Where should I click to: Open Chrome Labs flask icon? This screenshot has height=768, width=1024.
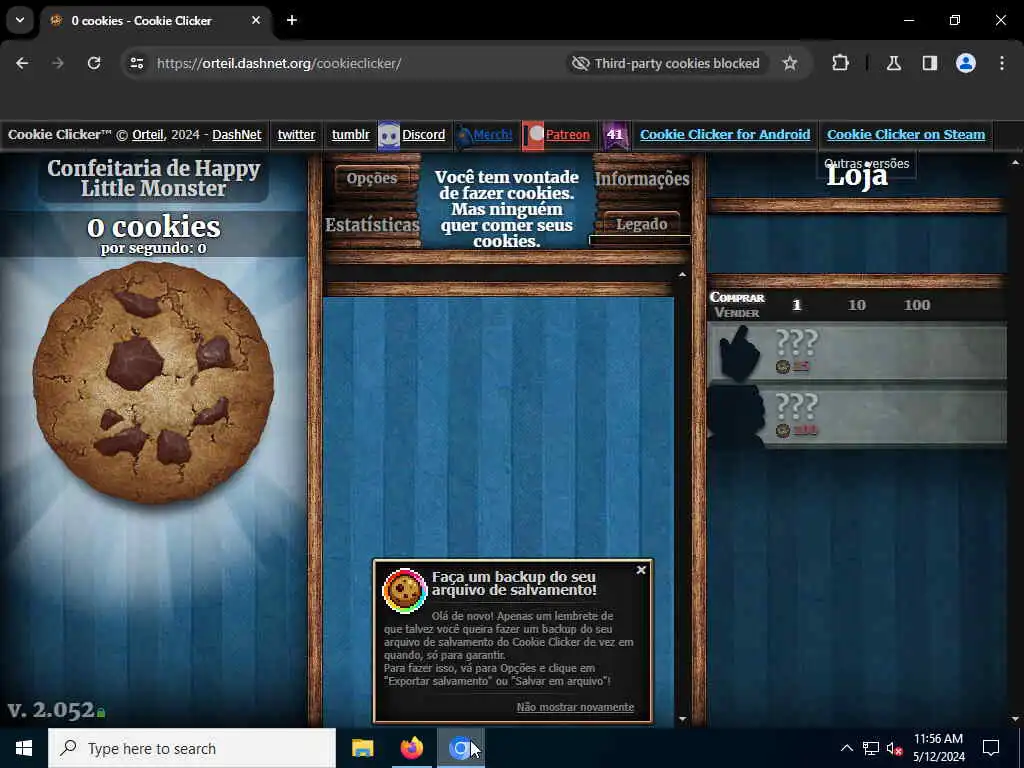tap(894, 63)
